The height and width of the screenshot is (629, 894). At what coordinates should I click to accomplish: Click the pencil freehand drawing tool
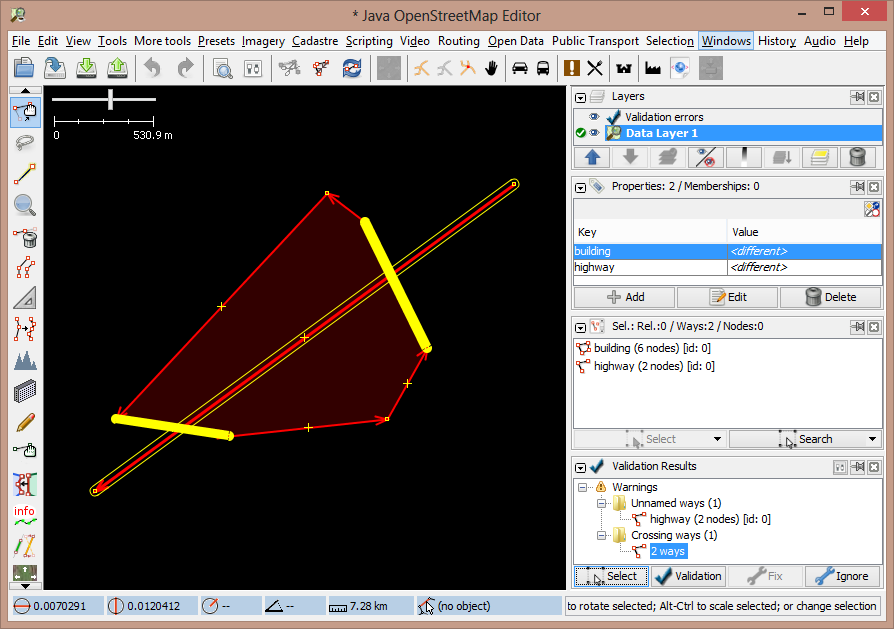[26, 422]
